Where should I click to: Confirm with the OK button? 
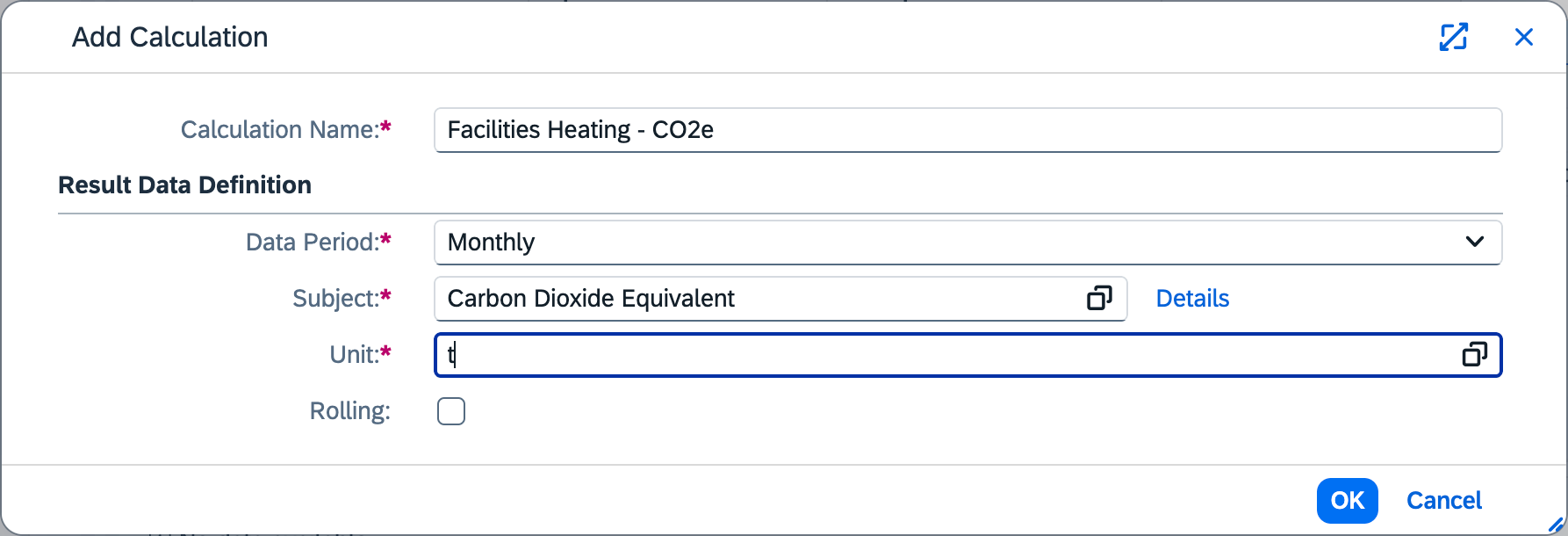[1347, 501]
